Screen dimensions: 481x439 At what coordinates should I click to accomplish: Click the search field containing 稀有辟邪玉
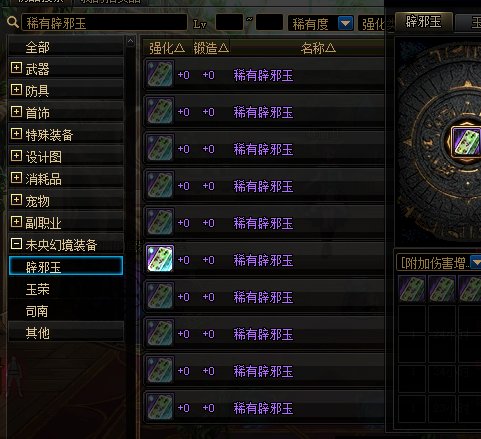(x=104, y=23)
